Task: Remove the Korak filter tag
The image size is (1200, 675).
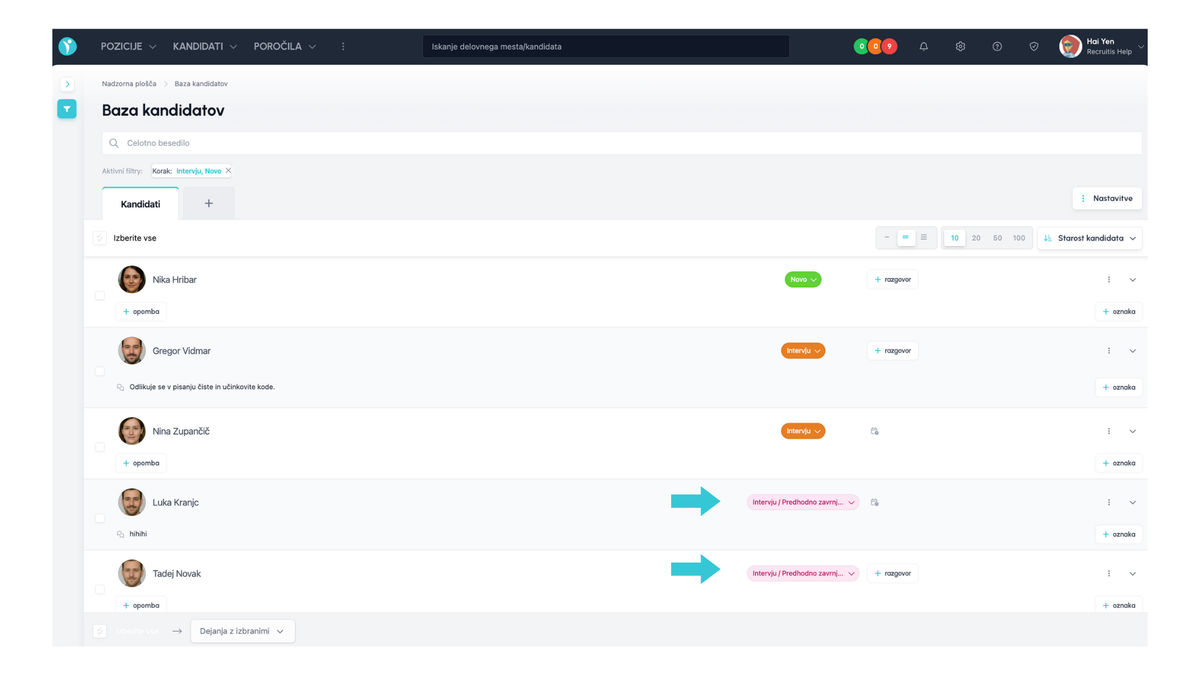Action: (228, 171)
